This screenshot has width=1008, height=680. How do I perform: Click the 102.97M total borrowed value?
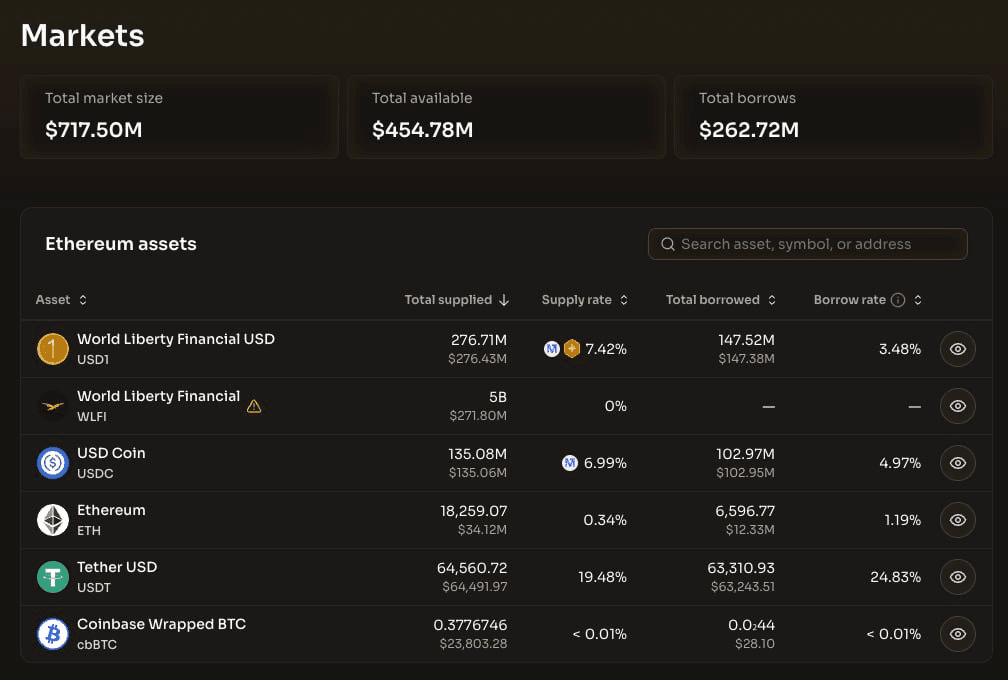click(x=746, y=454)
